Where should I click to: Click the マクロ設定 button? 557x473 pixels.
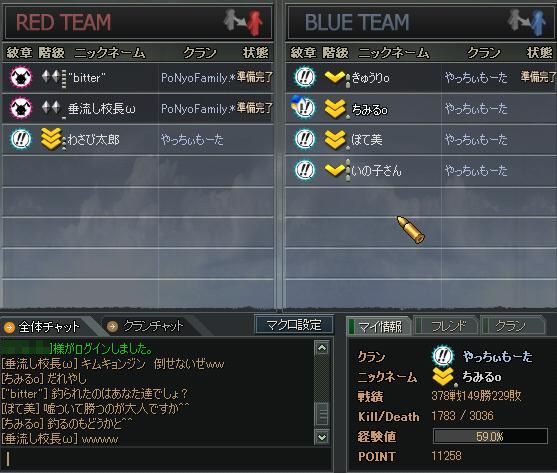click(294, 325)
